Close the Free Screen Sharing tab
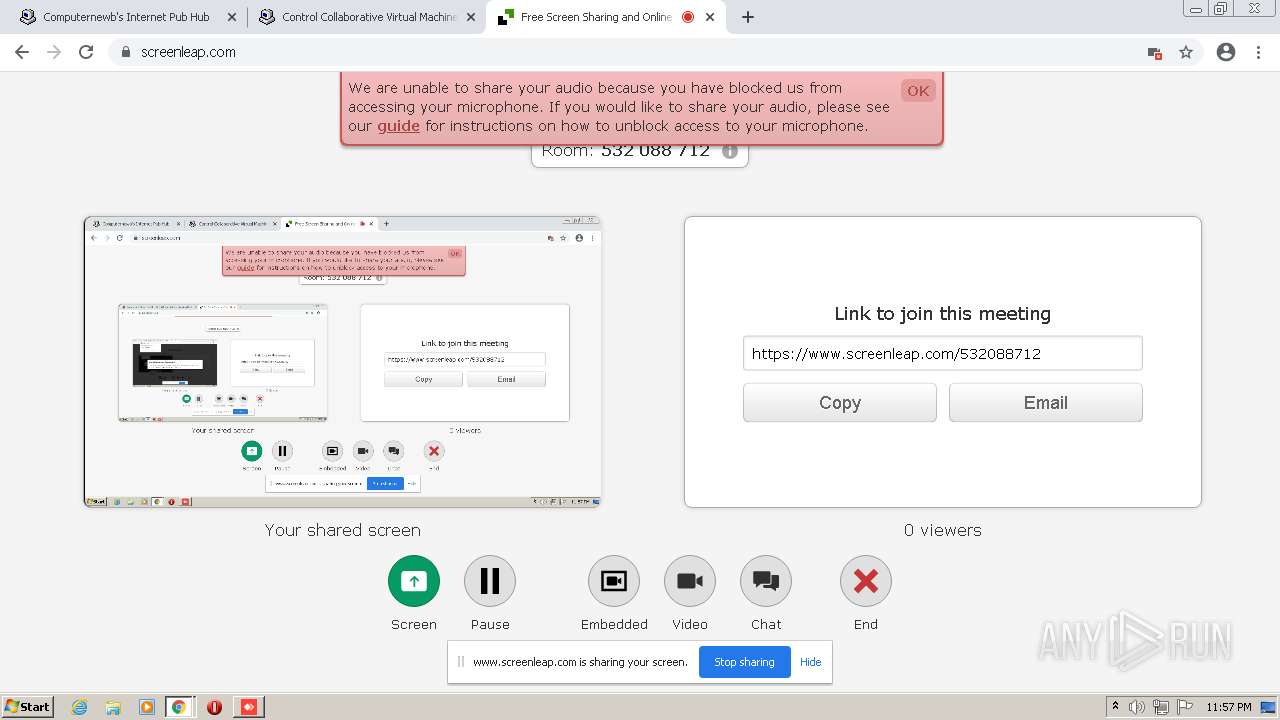Image resolution: width=1280 pixels, height=720 pixels. tap(712, 17)
